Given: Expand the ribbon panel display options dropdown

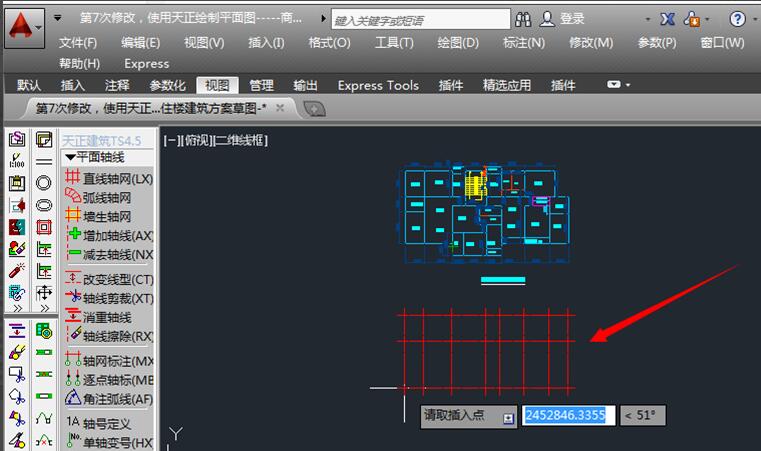Looking at the screenshot, I should (x=619, y=86).
